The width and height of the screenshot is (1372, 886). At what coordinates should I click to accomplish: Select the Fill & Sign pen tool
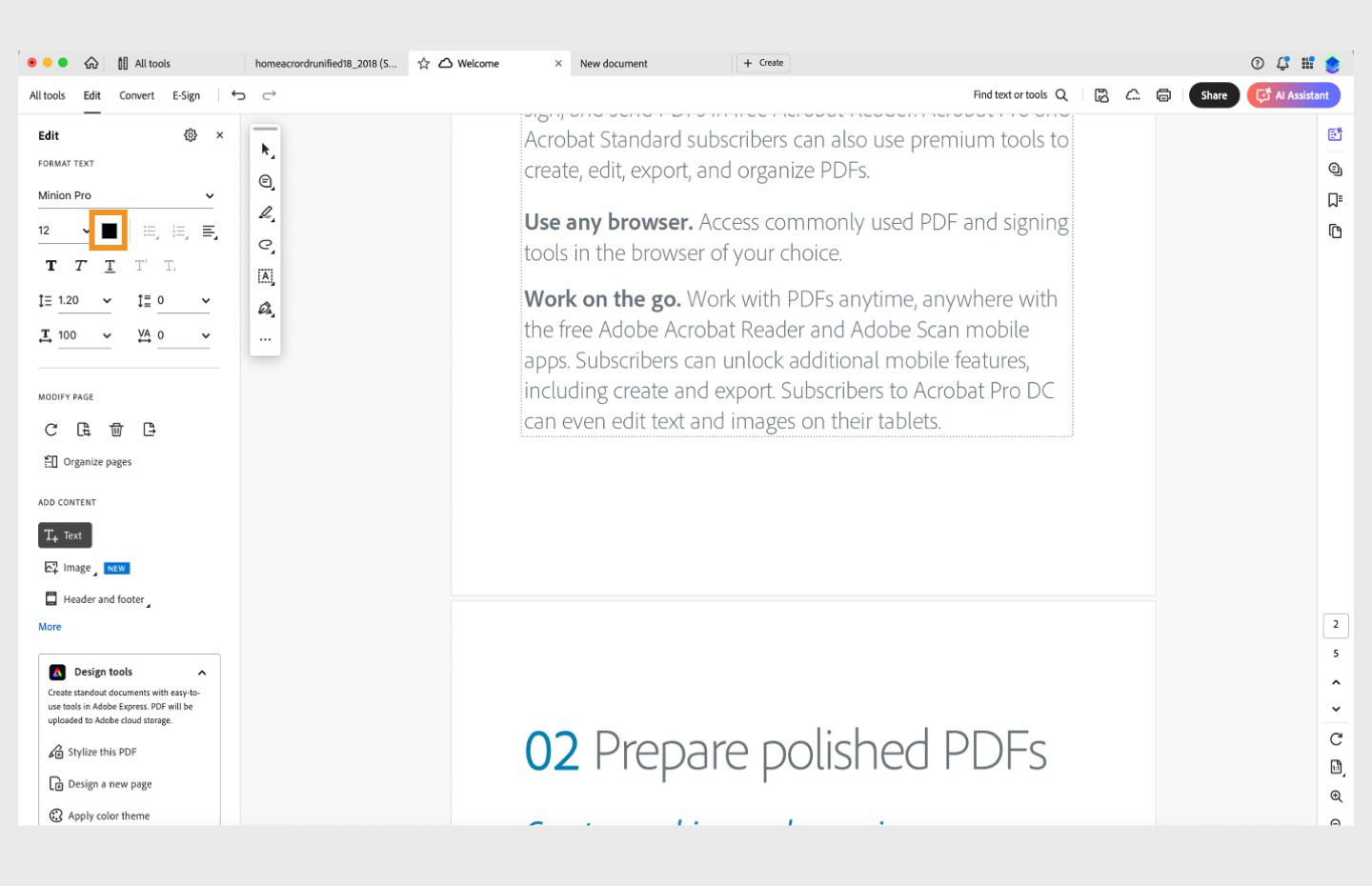pyautogui.click(x=266, y=309)
